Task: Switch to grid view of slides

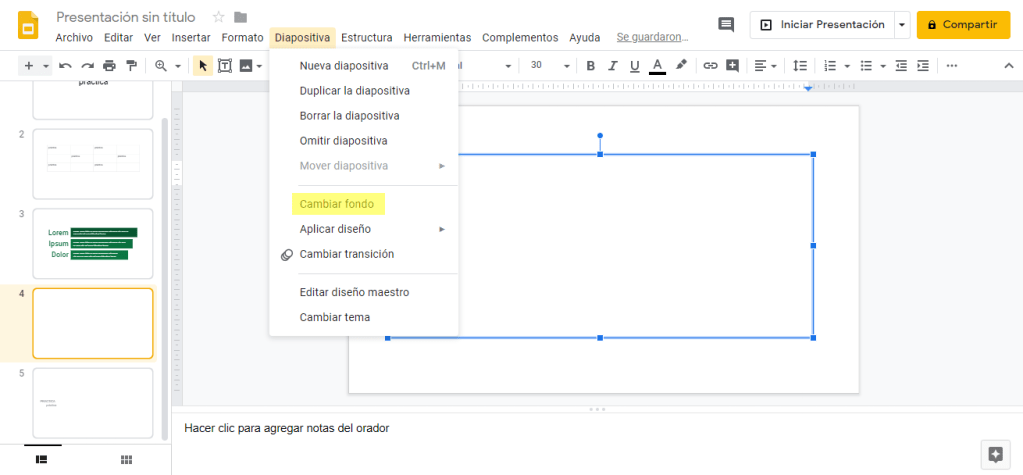Action: [126, 459]
